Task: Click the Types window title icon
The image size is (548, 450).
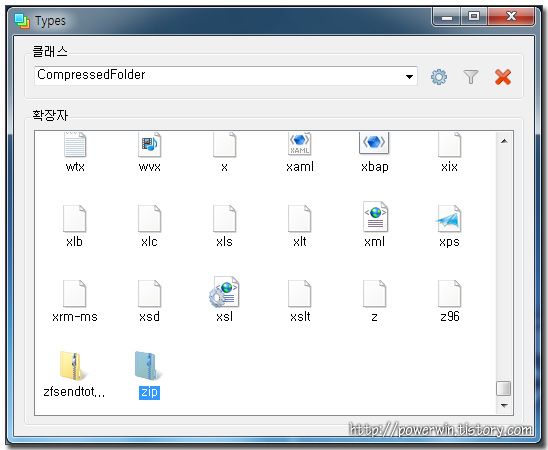Action: click(x=22, y=21)
